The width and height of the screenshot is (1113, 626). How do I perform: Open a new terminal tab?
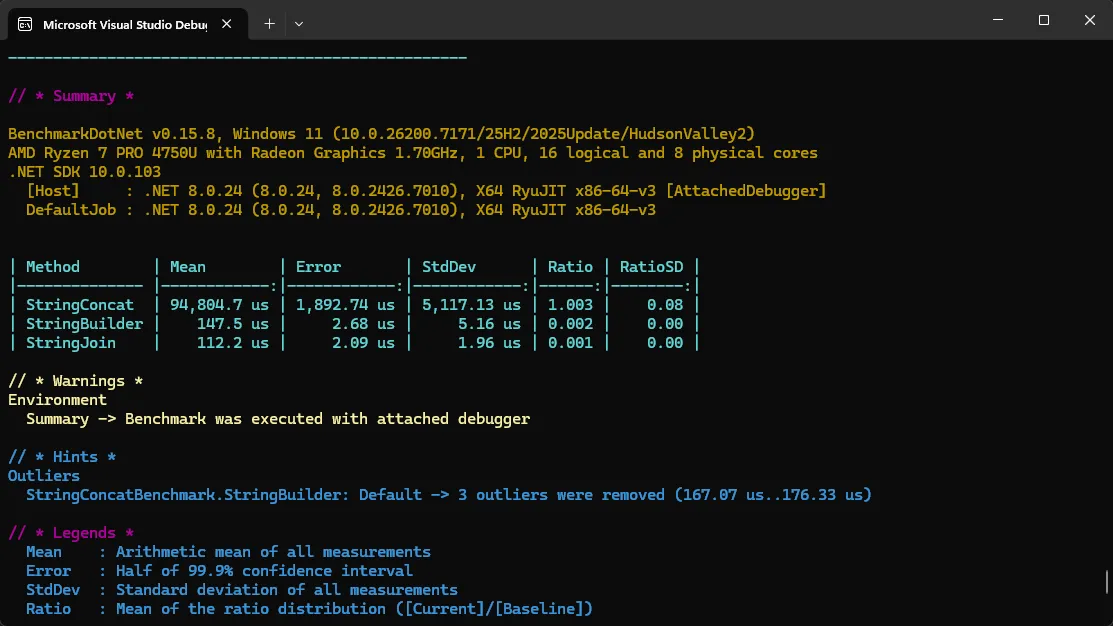tap(269, 23)
